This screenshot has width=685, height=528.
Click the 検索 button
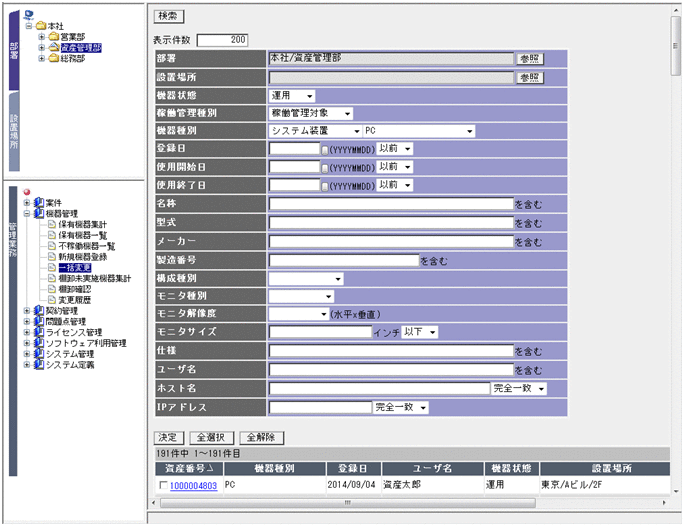[x=169, y=16]
